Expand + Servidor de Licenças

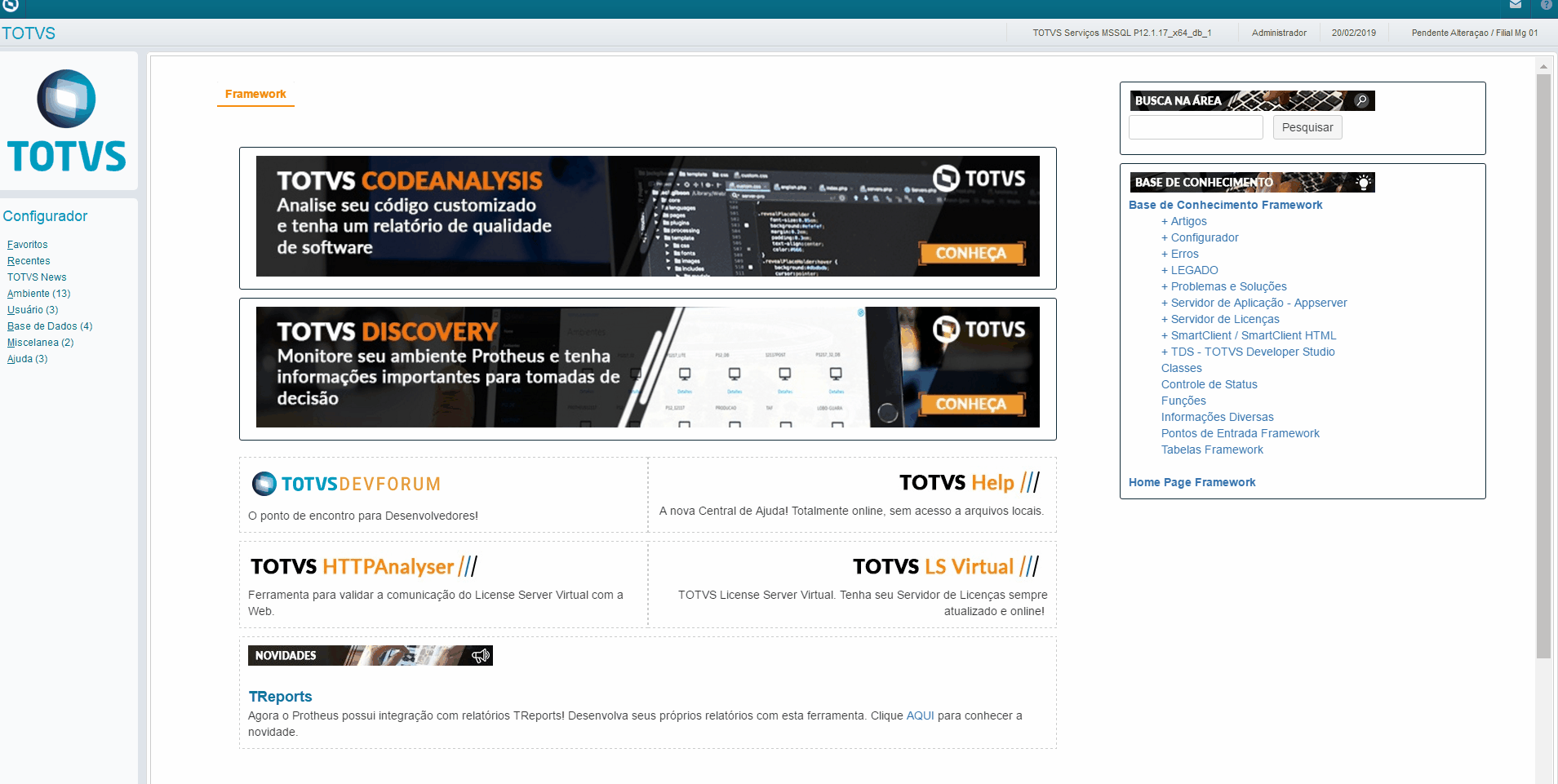pyautogui.click(x=1220, y=319)
